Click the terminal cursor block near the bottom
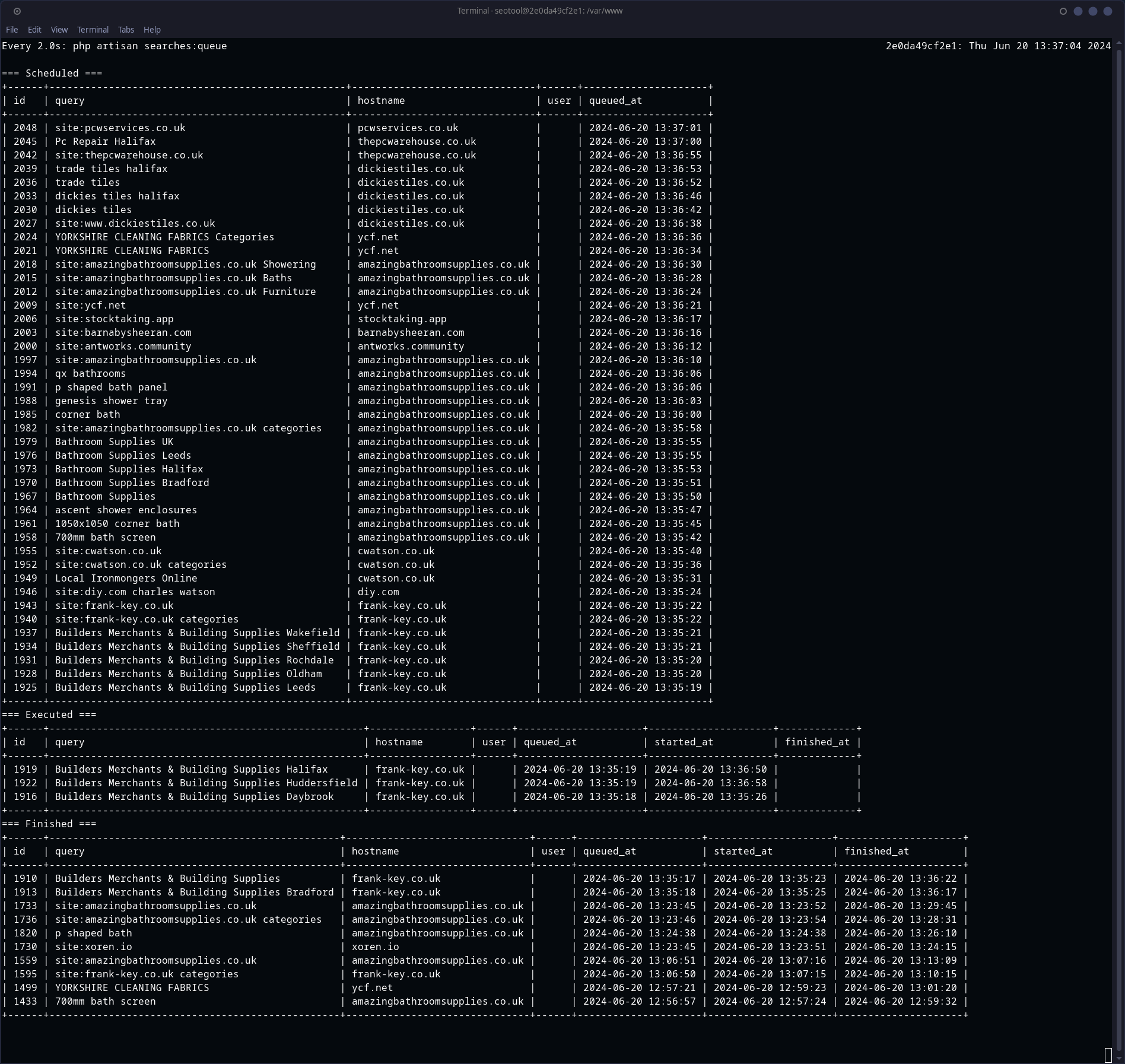The image size is (1125, 1064). click(x=1107, y=1056)
